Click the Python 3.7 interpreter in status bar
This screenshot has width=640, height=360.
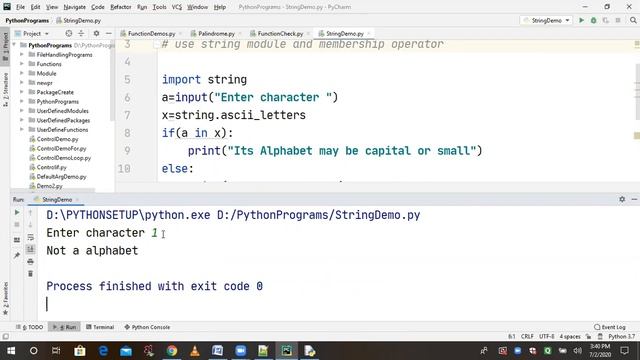[621, 336]
